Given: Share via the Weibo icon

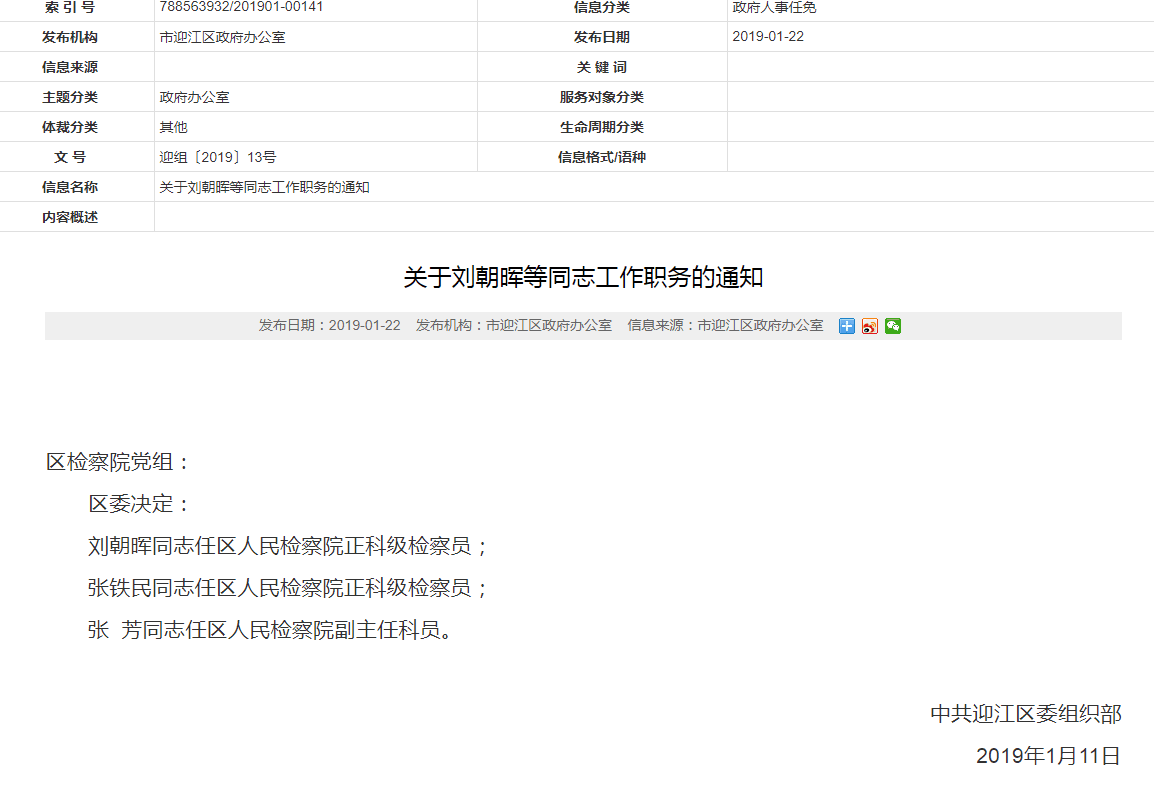Looking at the screenshot, I should tap(870, 326).
